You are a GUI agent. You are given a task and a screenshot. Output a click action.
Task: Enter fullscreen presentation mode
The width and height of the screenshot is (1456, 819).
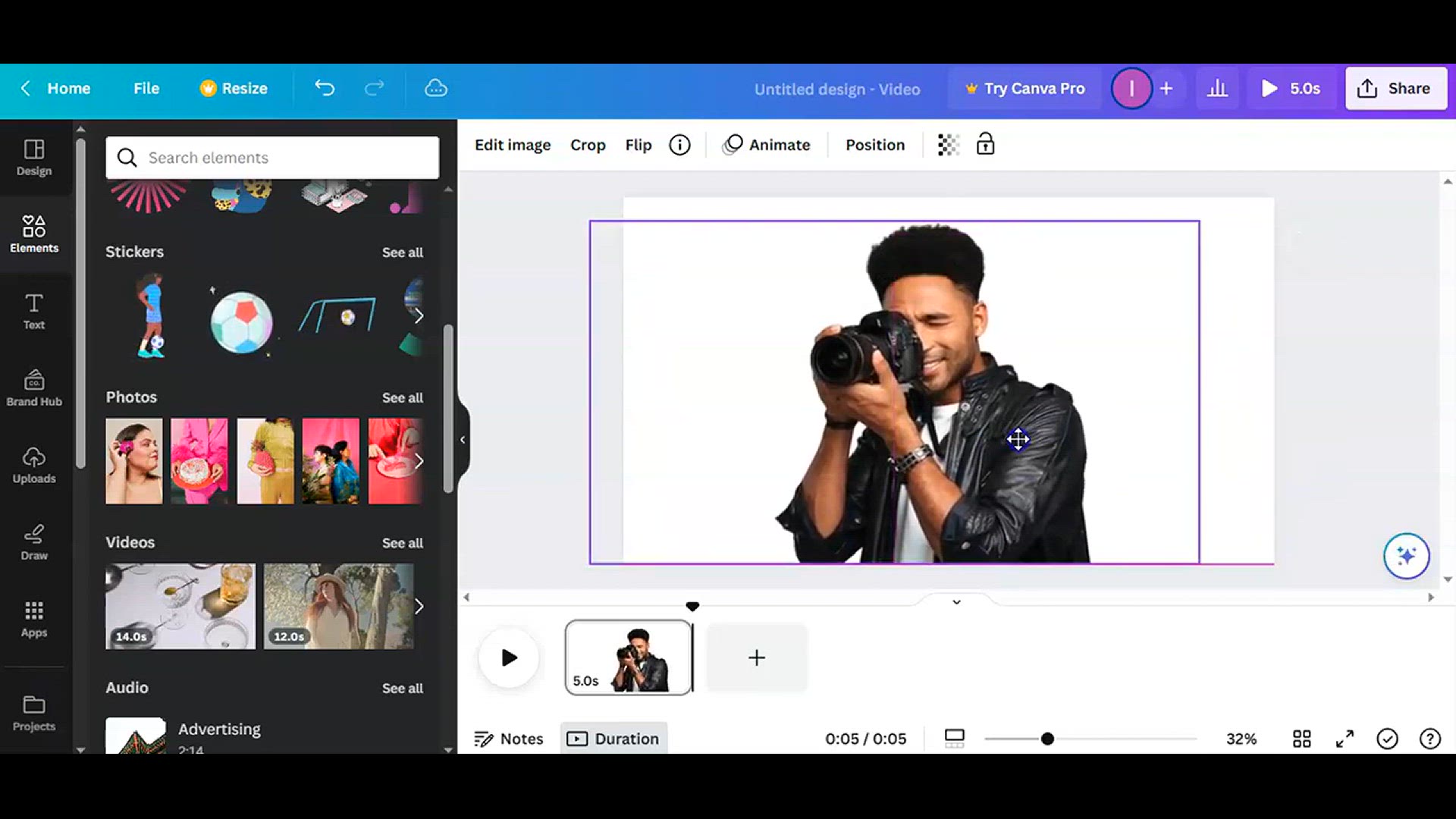1345,739
